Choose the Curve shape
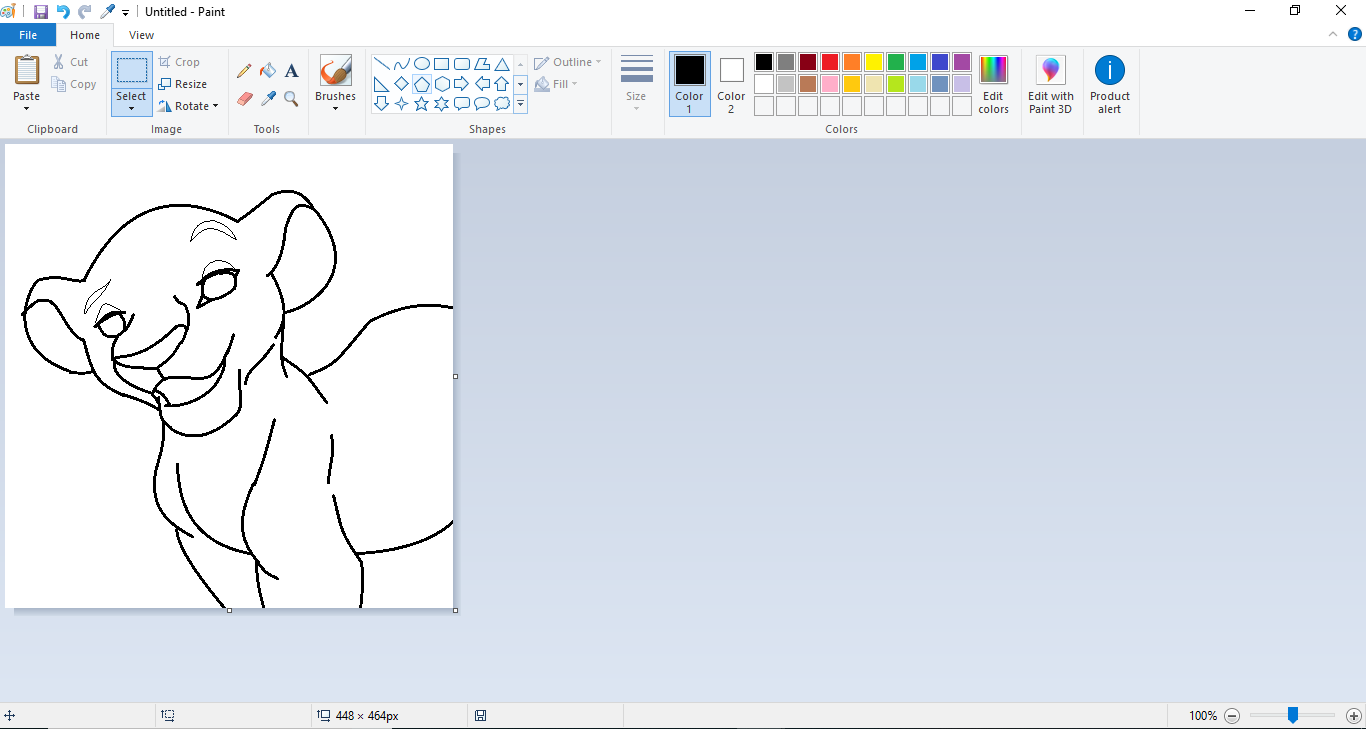The width and height of the screenshot is (1366, 729). 401,64
